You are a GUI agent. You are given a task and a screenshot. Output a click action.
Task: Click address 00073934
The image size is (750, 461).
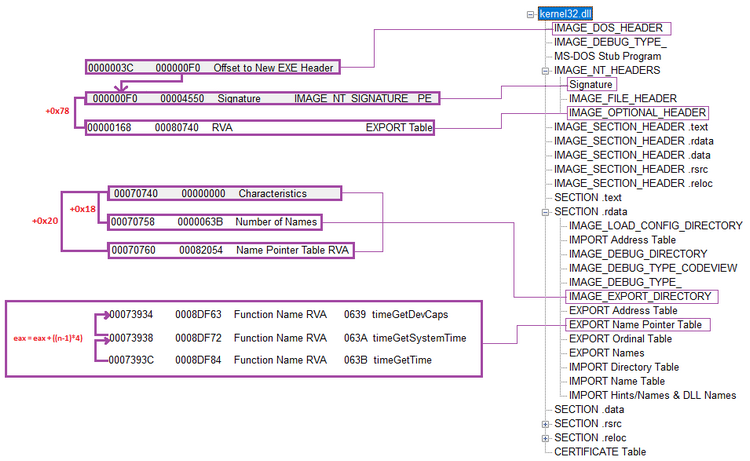tap(131, 315)
